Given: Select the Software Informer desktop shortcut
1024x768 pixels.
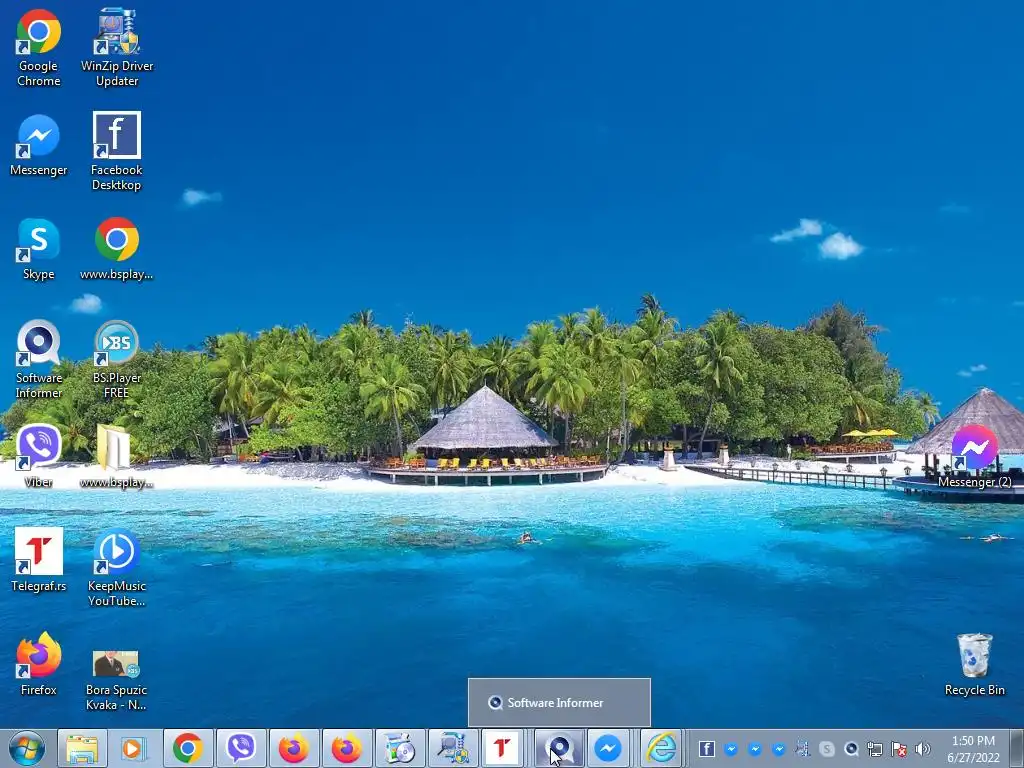Looking at the screenshot, I should click(x=39, y=359).
